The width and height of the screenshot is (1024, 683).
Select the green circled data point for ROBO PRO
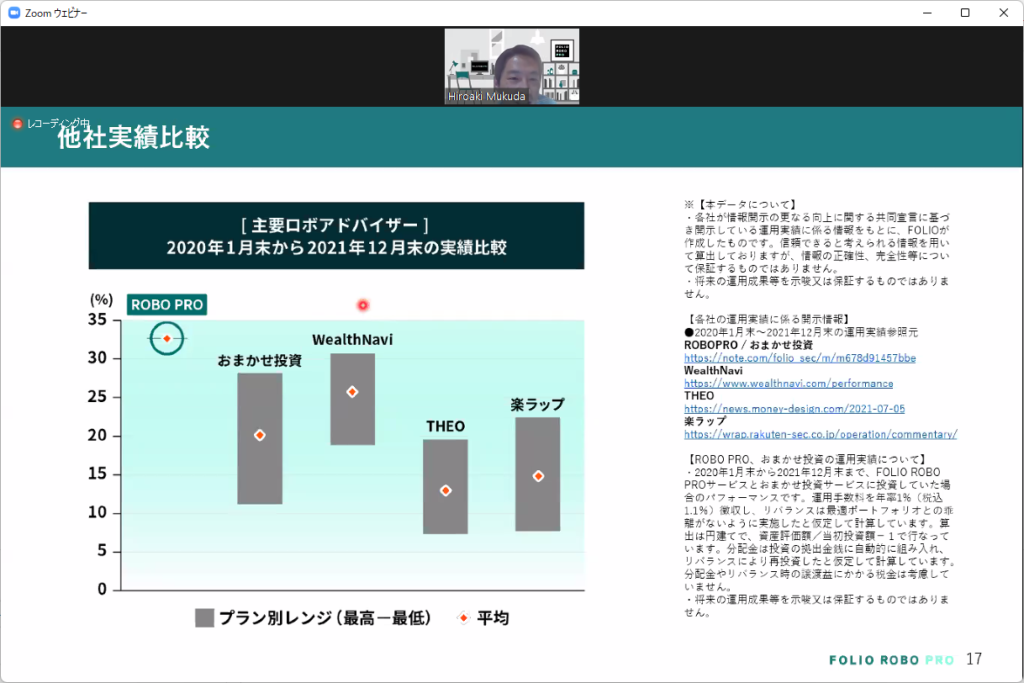[x=166, y=338]
